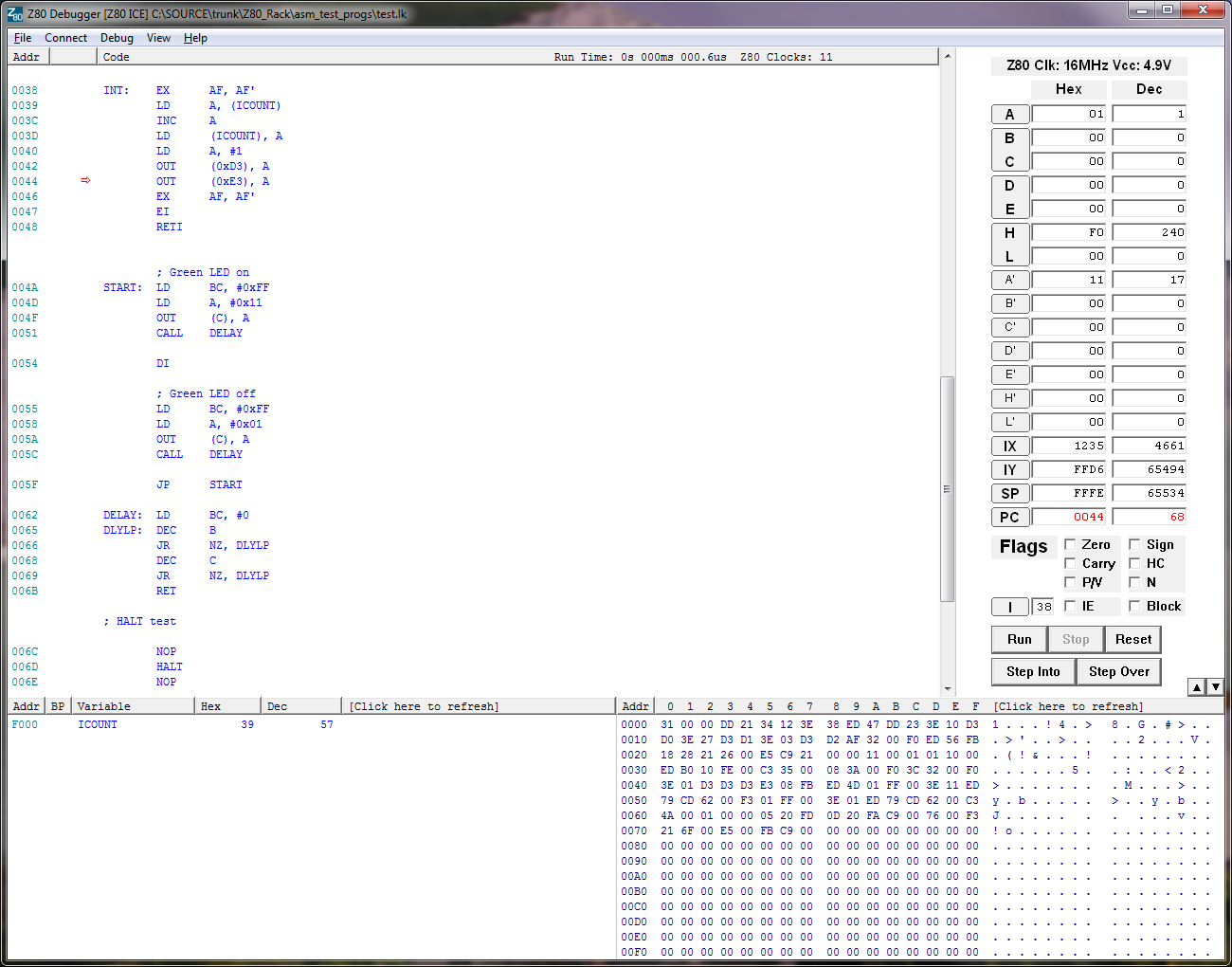
Task: Click the IY hex field FFD6
Action: [1069, 469]
